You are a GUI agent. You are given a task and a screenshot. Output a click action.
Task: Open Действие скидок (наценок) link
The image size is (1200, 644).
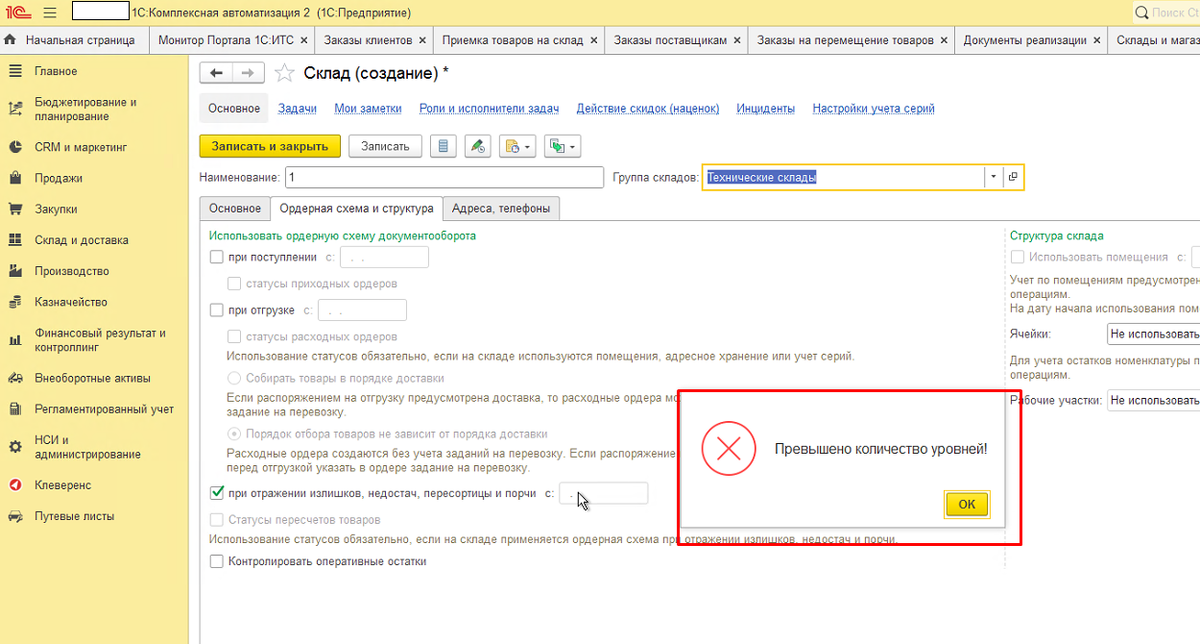coord(648,108)
